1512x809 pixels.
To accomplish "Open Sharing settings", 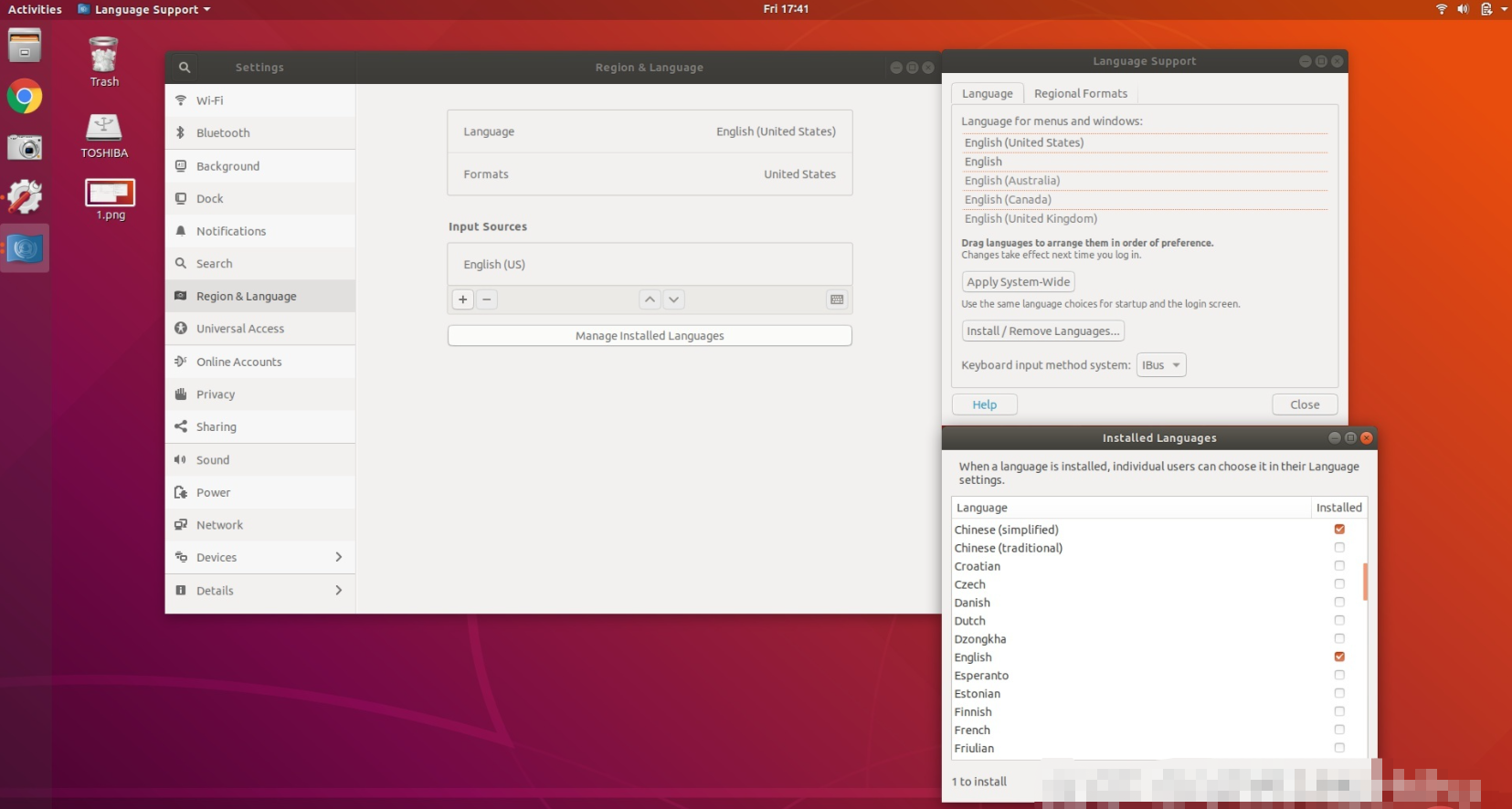I will click(x=260, y=426).
